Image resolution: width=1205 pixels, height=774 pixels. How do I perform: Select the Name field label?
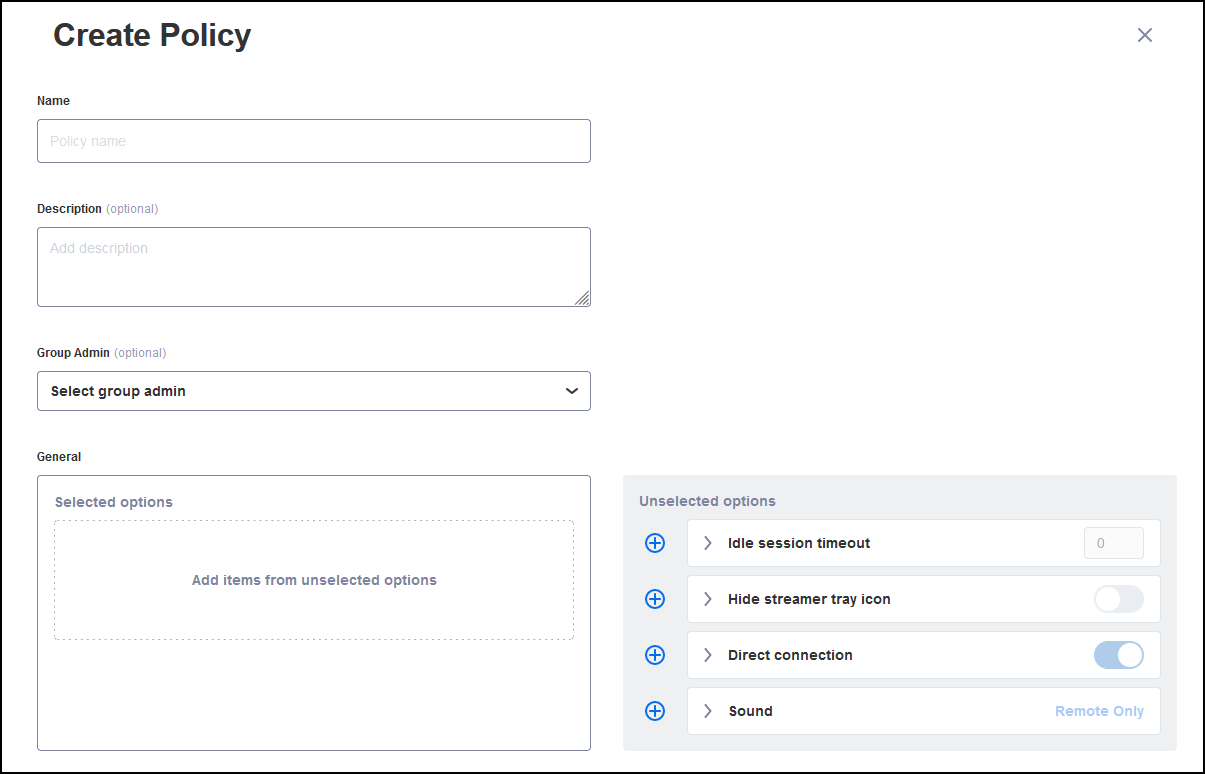coord(53,101)
